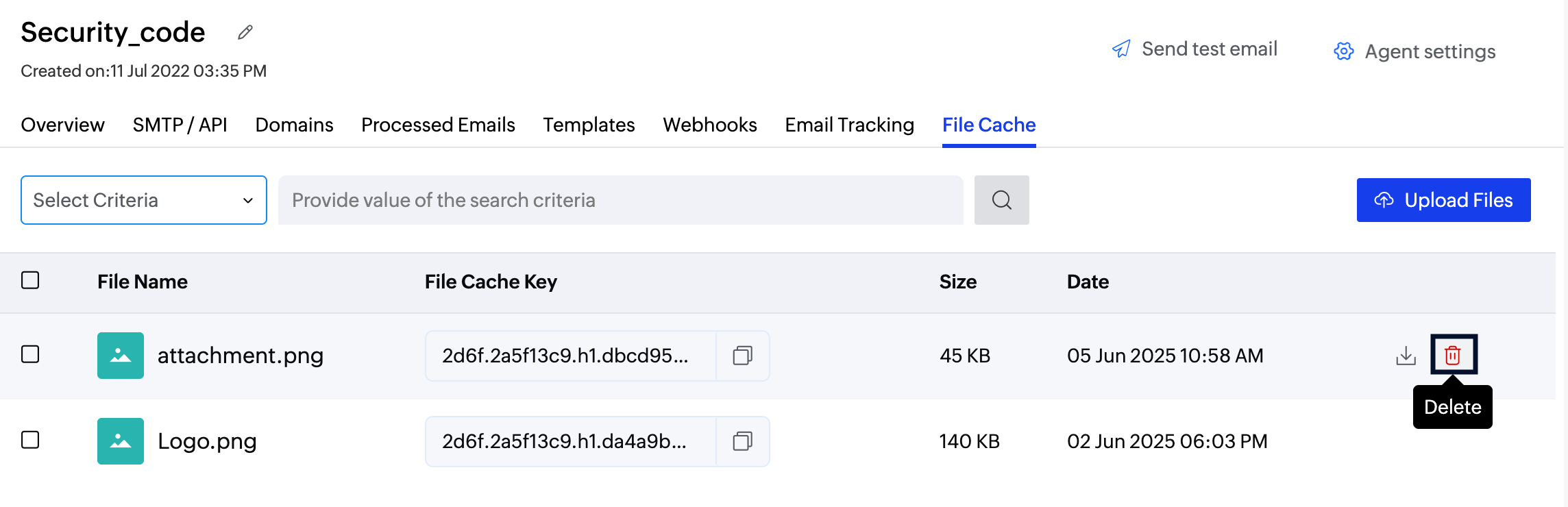Open the edit icon next to Security_code
1568x507 pixels.
click(245, 32)
